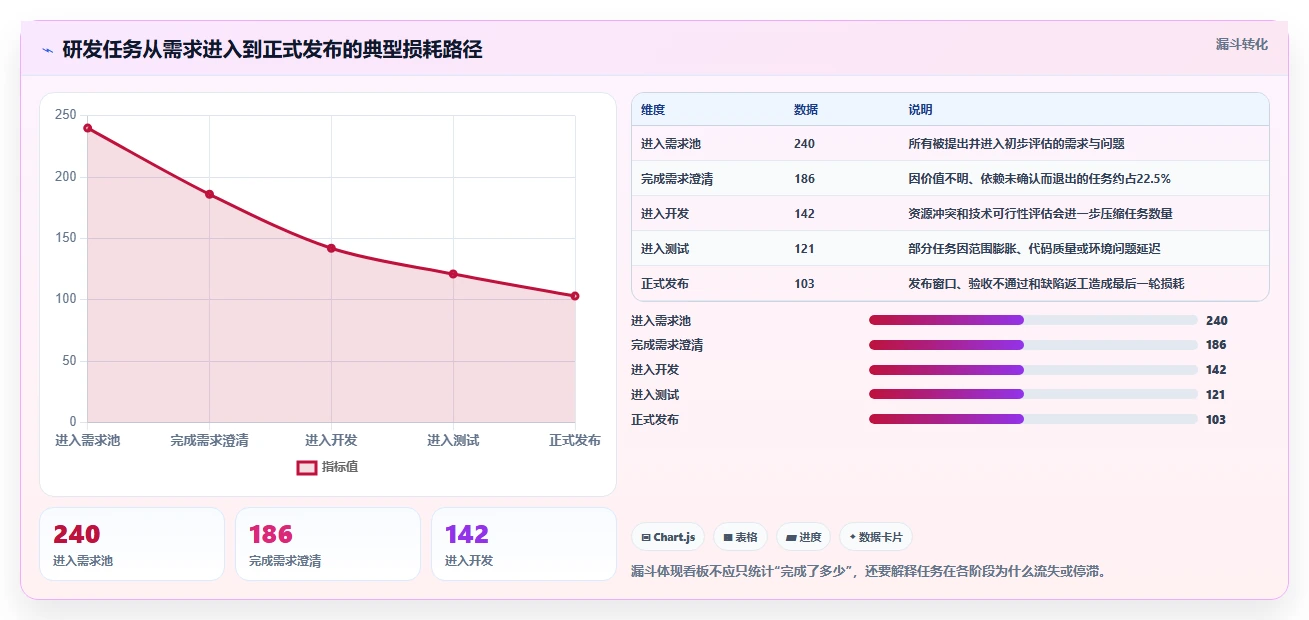
Task: Click the 正式发布 progress bar
Action: click(1033, 419)
